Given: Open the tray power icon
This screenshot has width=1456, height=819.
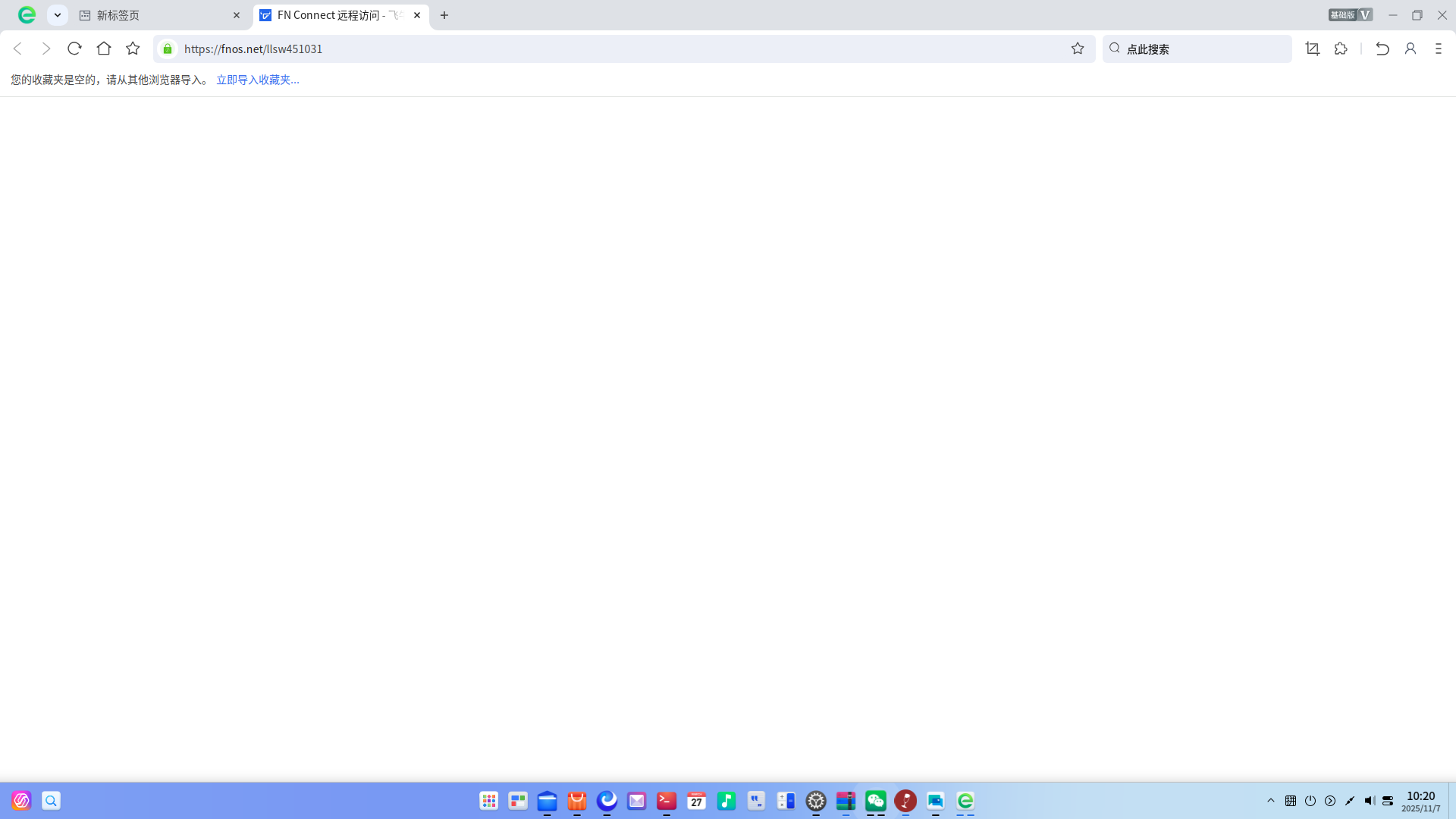Looking at the screenshot, I should [1310, 801].
